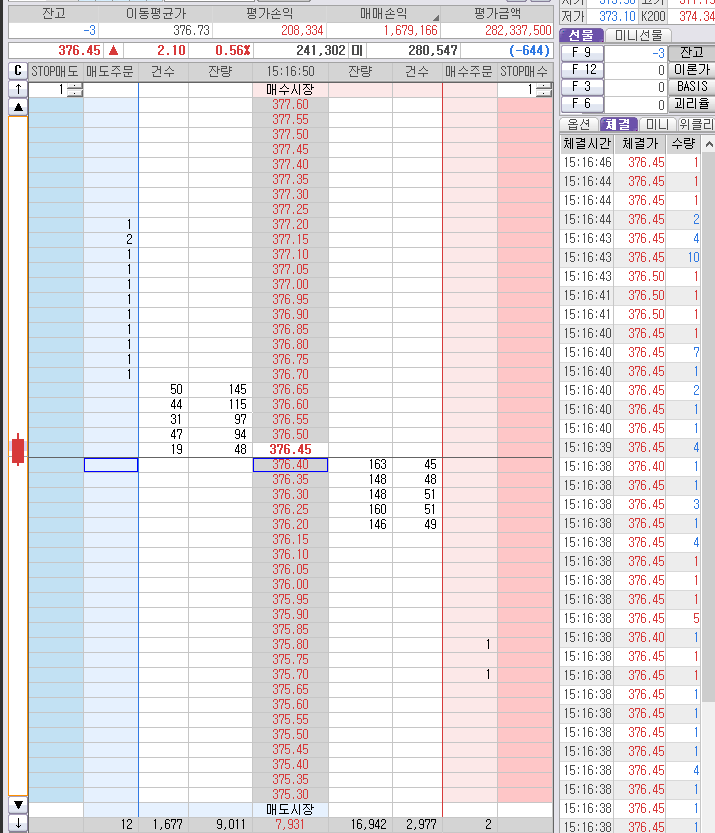Screen dimensions: 715x833
Task: Click the 이동평균가 value 376.73
Action: pos(191,31)
